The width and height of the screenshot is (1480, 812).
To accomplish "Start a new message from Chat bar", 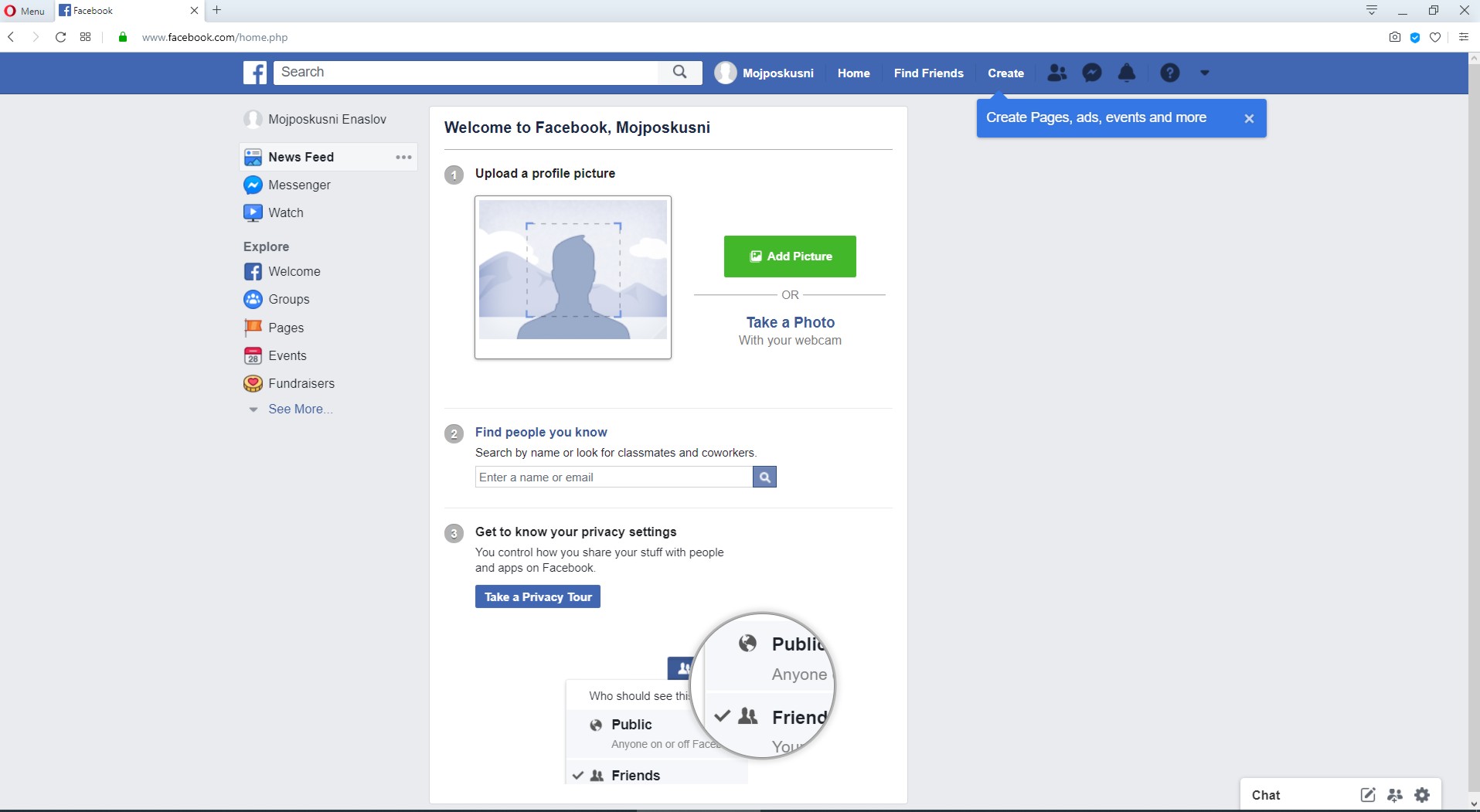I will point(1368,794).
